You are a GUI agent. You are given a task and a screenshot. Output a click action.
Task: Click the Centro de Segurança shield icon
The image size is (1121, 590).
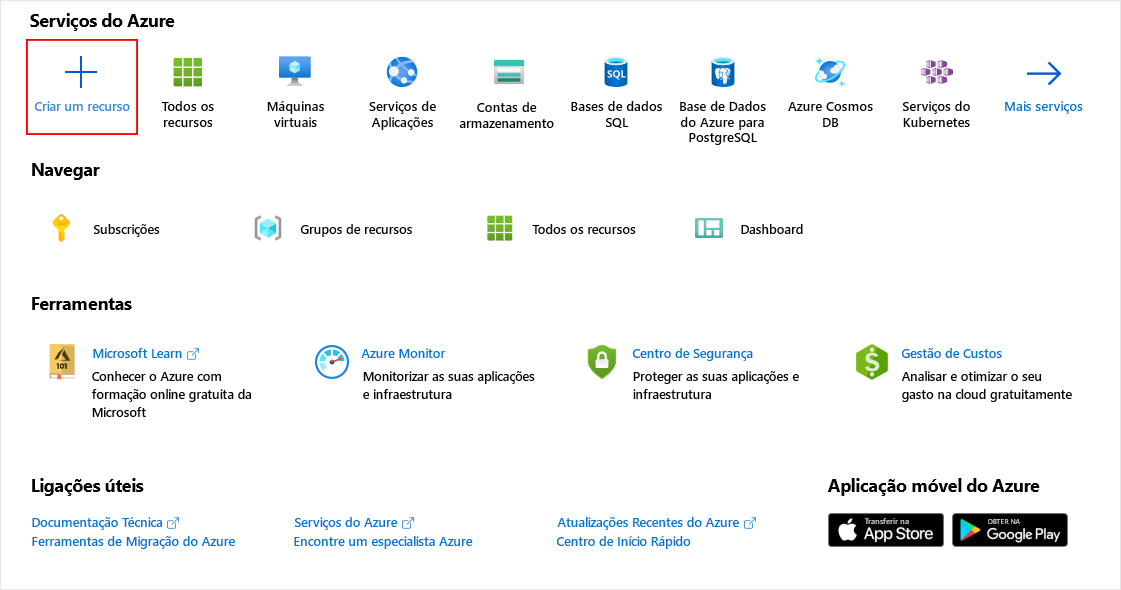click(x=602, y=361)
